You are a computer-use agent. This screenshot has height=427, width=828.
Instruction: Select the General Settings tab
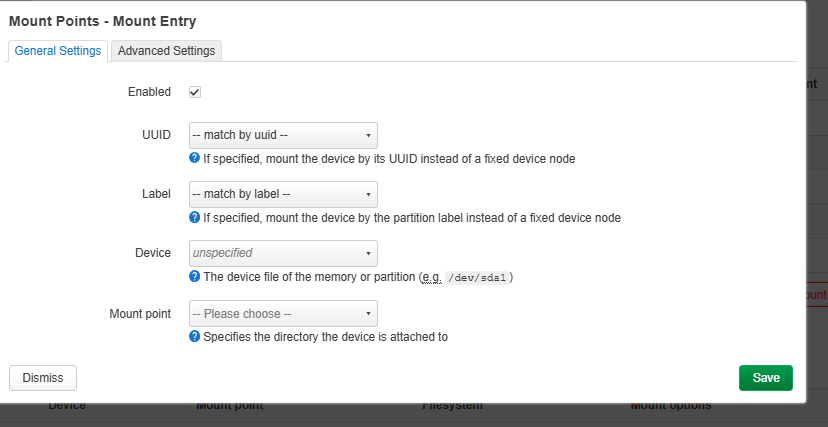58,51
